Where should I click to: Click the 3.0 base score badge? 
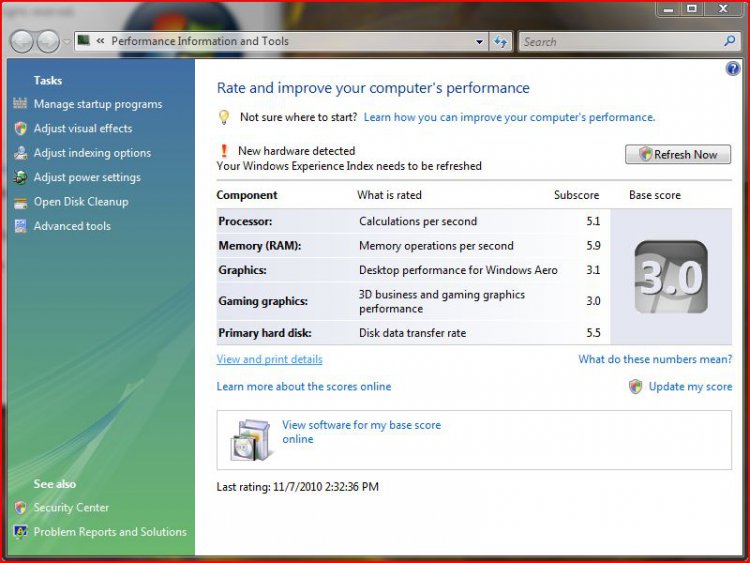pos(671,277)
